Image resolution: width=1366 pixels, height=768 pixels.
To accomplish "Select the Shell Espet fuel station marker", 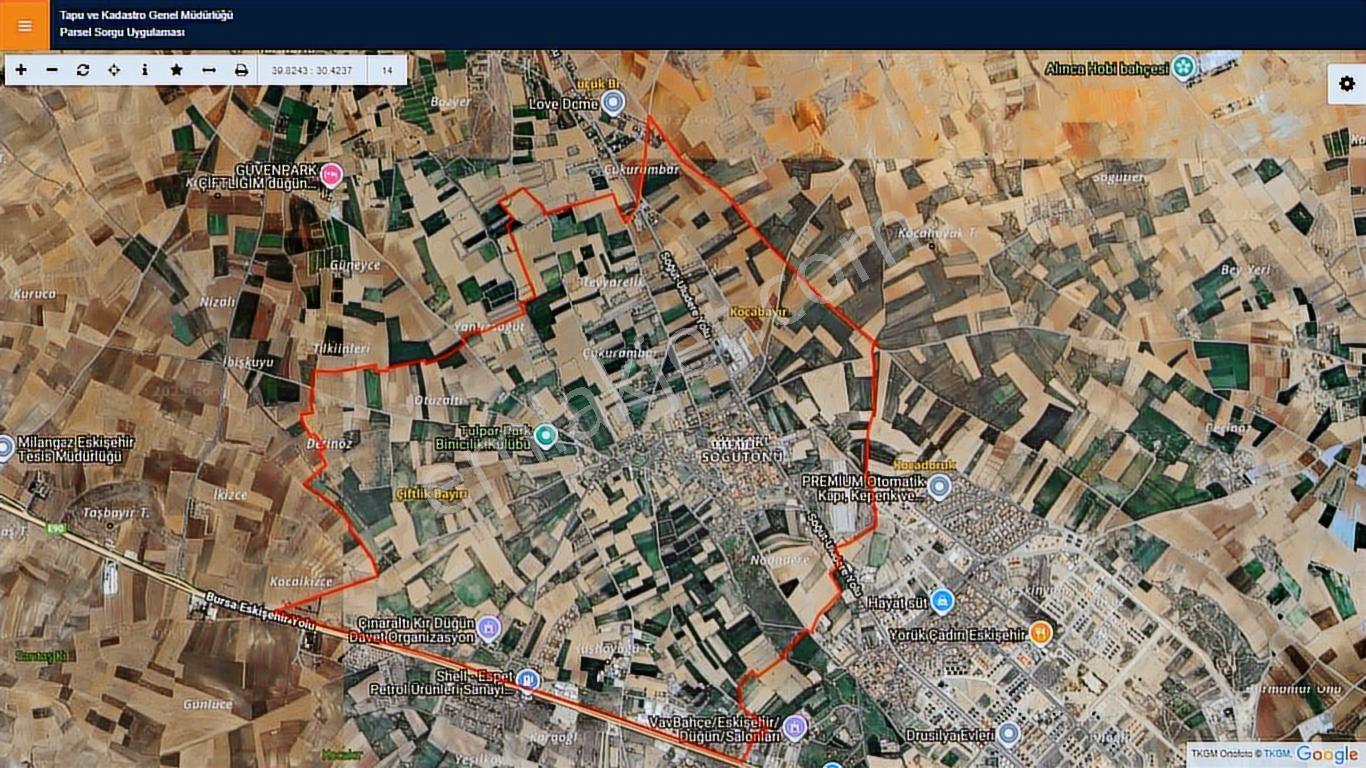I will click(x=527, y=681).
